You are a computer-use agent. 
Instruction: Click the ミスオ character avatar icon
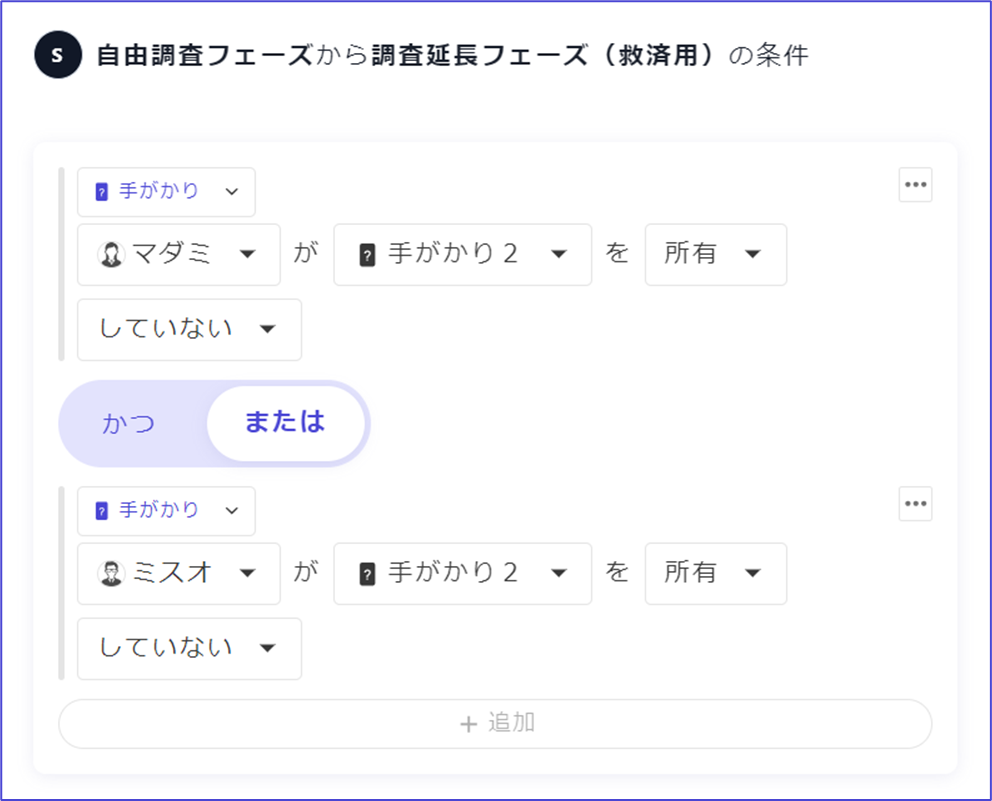pyautogui.click(x=111, y=574)
